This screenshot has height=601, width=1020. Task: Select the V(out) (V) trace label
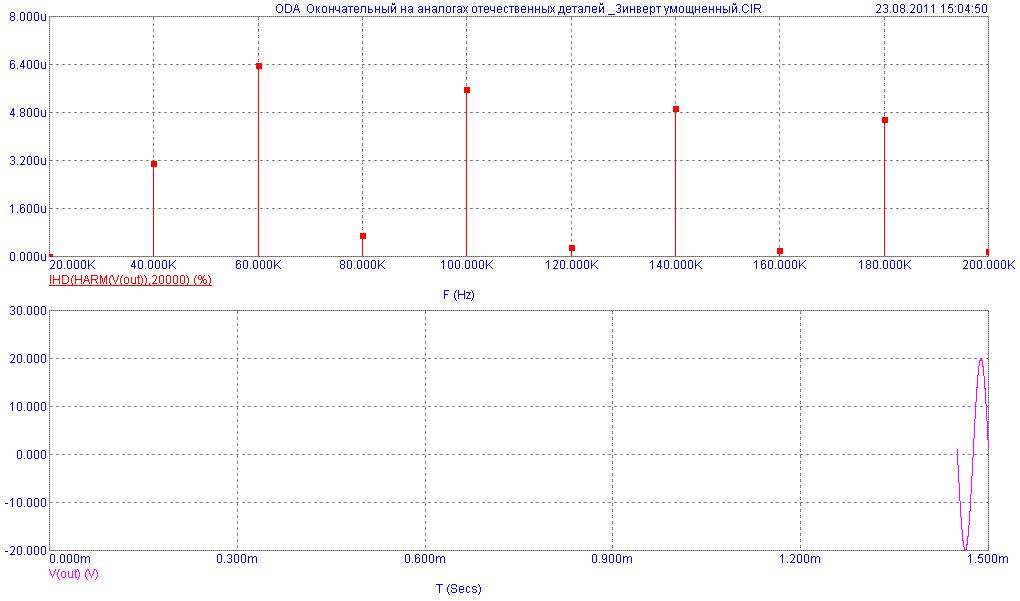pyautogui.click(x=74, y=574)
